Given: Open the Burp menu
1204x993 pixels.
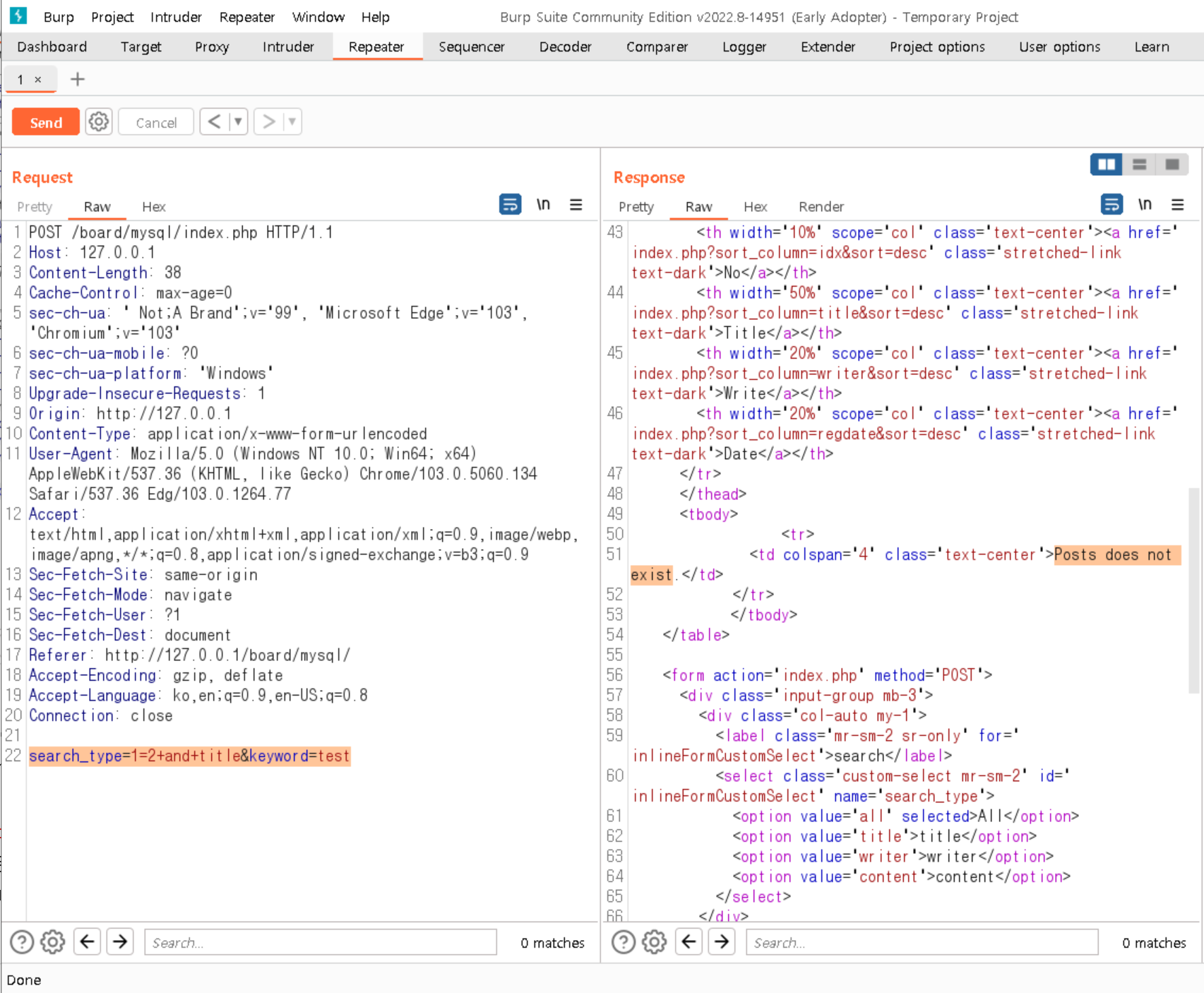Looking at the screenshot, I should [59, 17].
